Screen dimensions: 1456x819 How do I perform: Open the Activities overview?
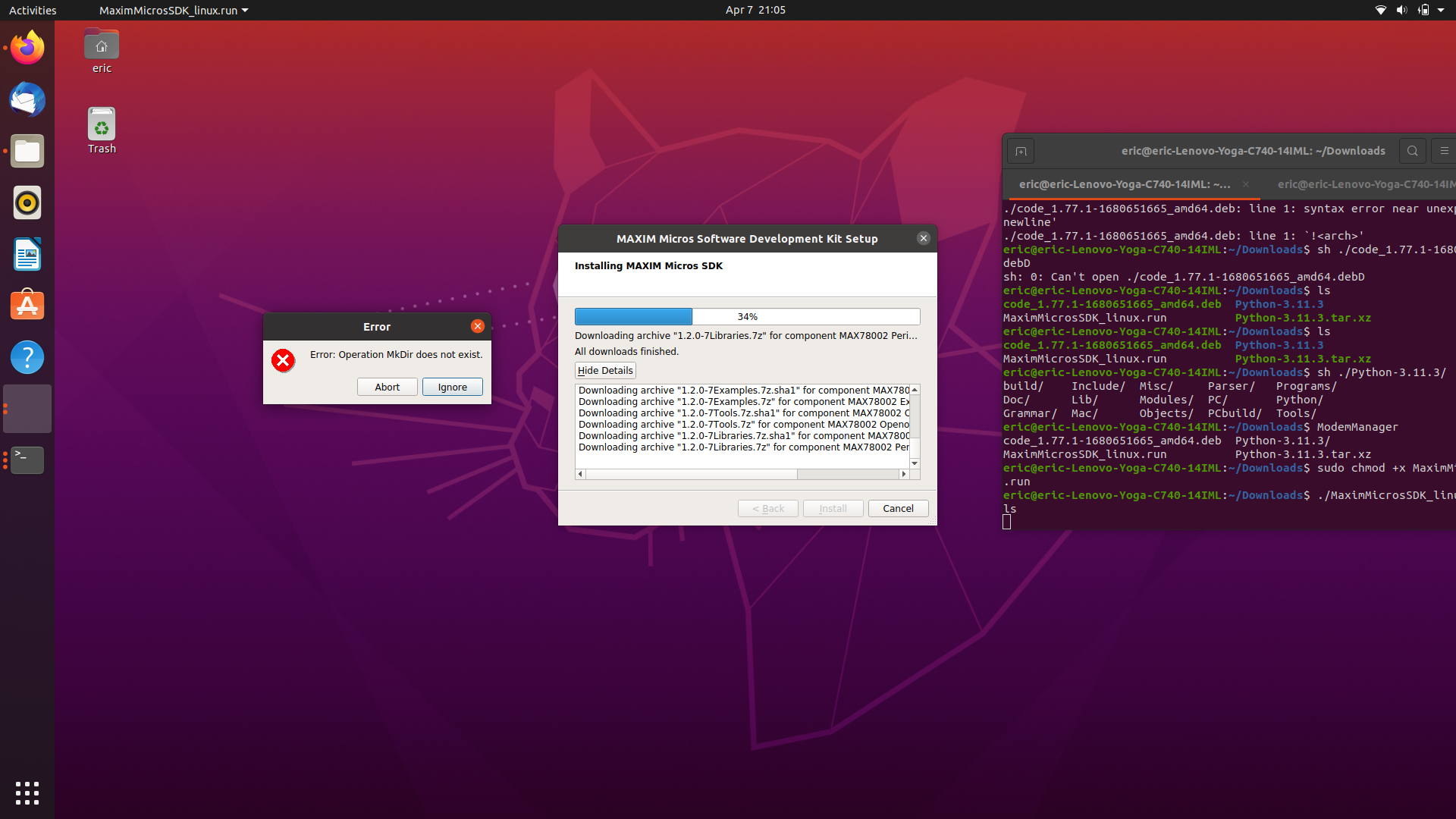[33, 10]
